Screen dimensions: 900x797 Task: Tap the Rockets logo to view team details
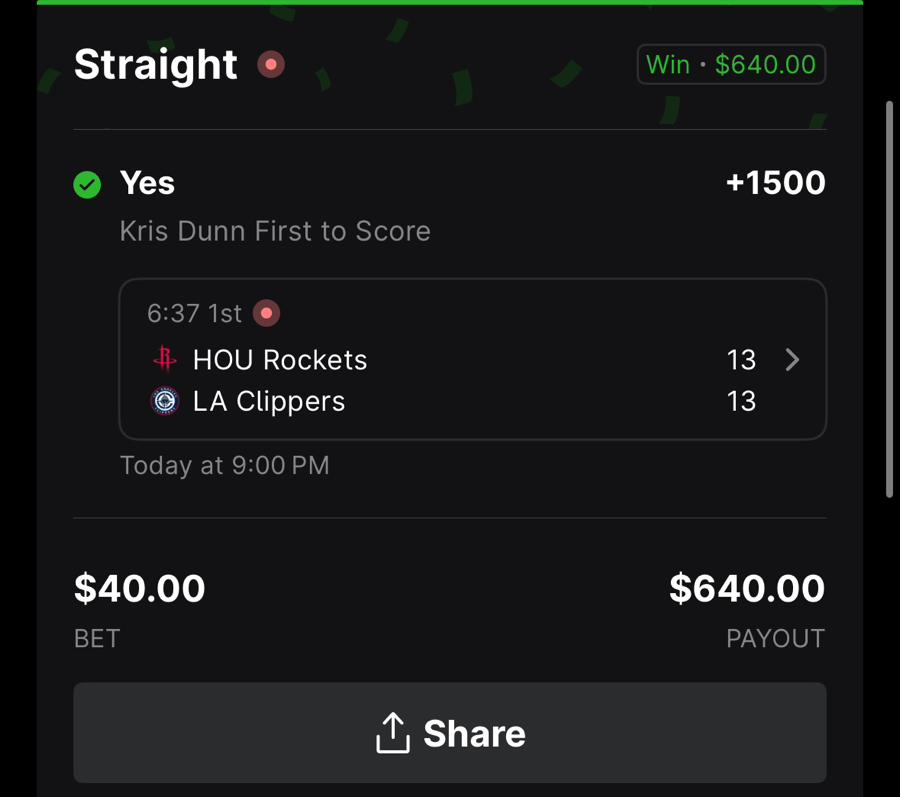tap(164, 359)
